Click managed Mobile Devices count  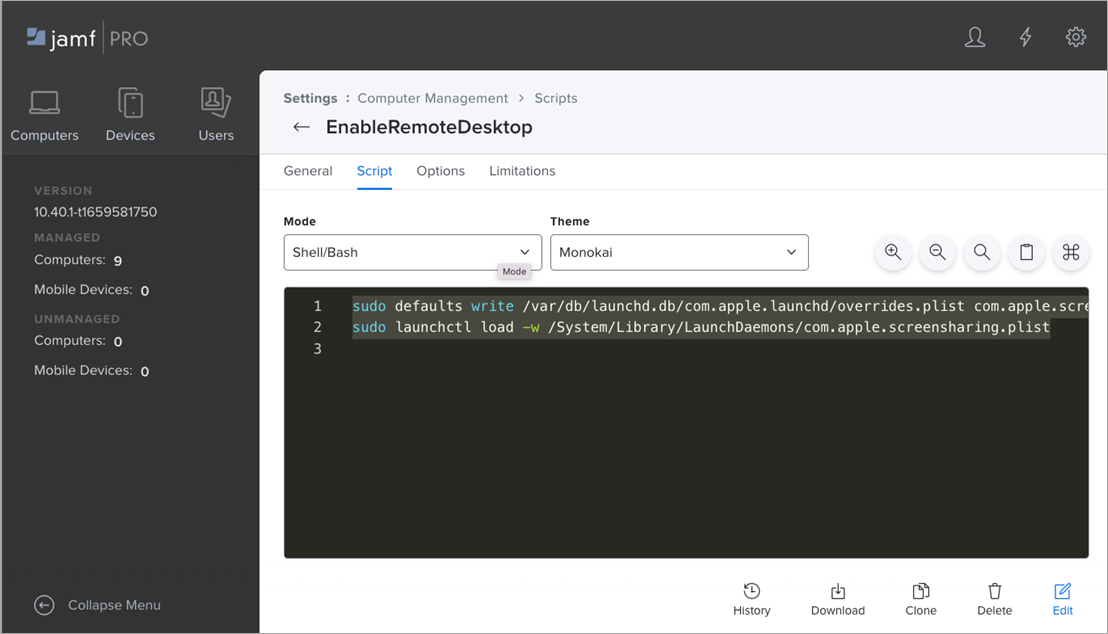click(145, 290)
